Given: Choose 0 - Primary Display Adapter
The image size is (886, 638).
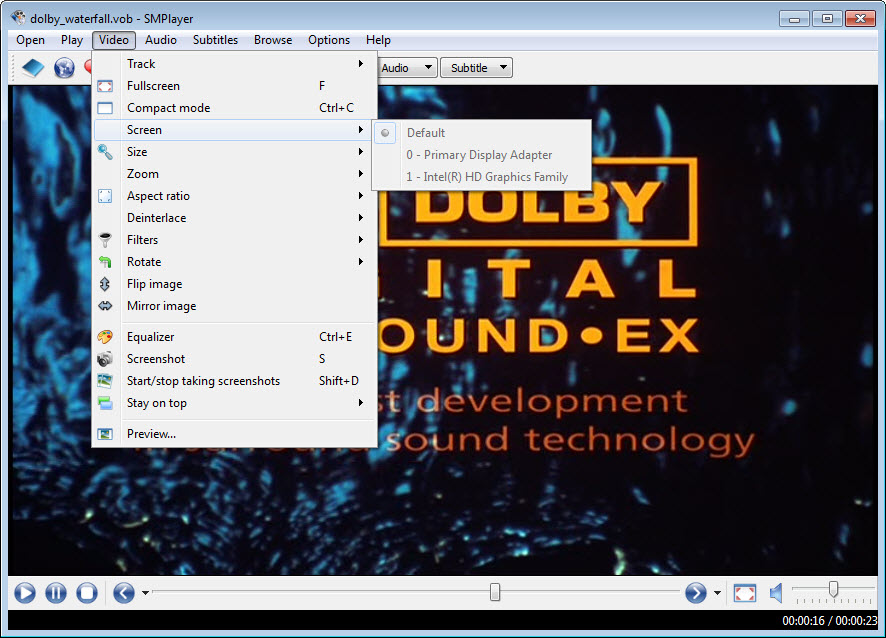Looking at the screenshot, I should [481, 155].
